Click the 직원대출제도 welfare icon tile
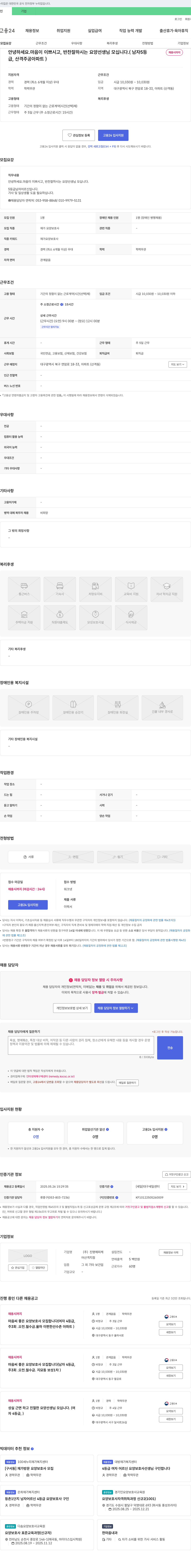Viewport: 191px width, 1568px height. tap(60, 618)
